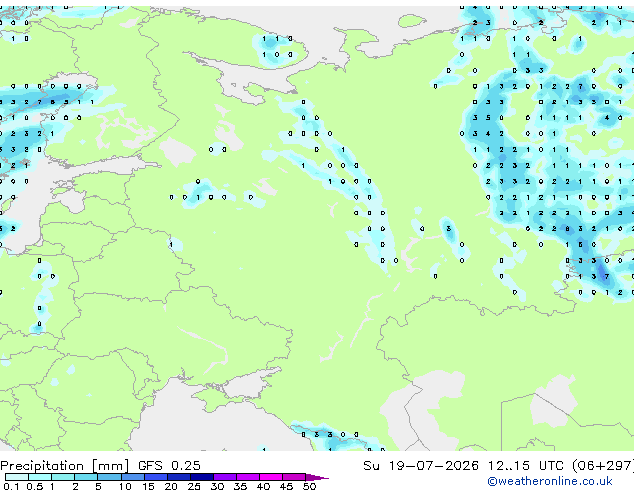
Task: Click the '0.1' legend scale label
Action: pos(11,486)
